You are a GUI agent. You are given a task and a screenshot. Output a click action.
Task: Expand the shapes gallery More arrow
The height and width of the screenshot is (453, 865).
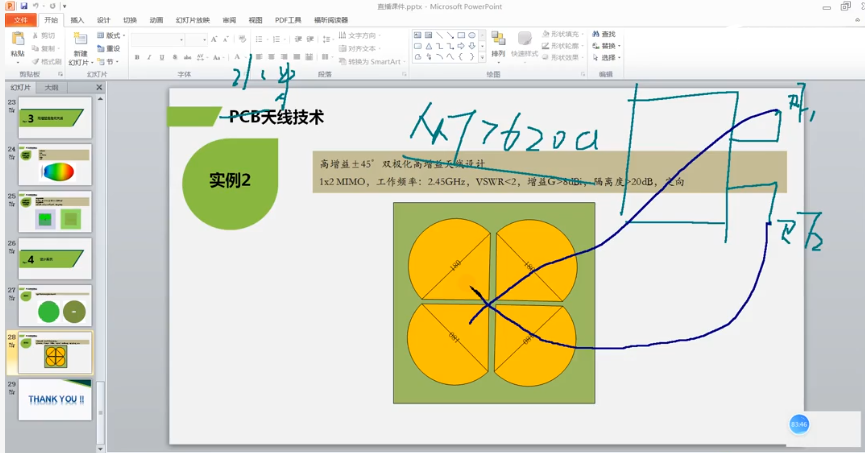(482, 56)
